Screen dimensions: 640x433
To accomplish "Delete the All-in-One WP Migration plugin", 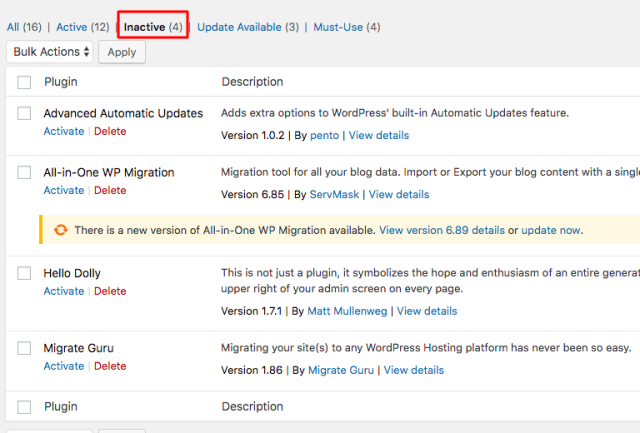I will pos(110,190).
